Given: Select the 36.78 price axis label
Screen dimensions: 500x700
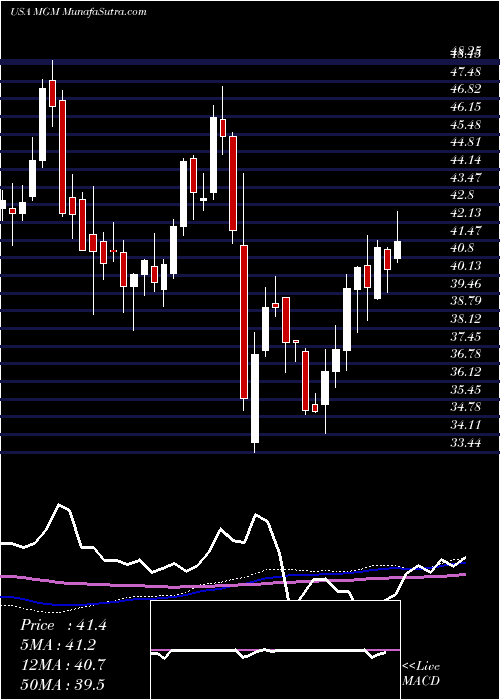Looking at the screenshot, I should point(465,354).
